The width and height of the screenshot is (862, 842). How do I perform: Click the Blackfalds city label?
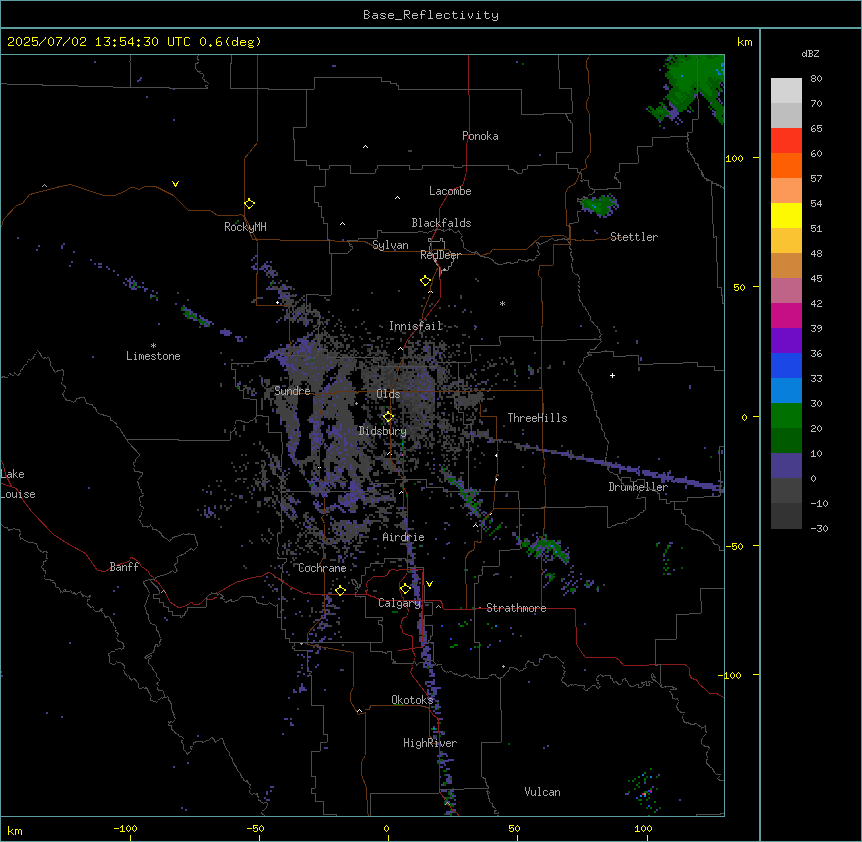(x=441, y=223)
